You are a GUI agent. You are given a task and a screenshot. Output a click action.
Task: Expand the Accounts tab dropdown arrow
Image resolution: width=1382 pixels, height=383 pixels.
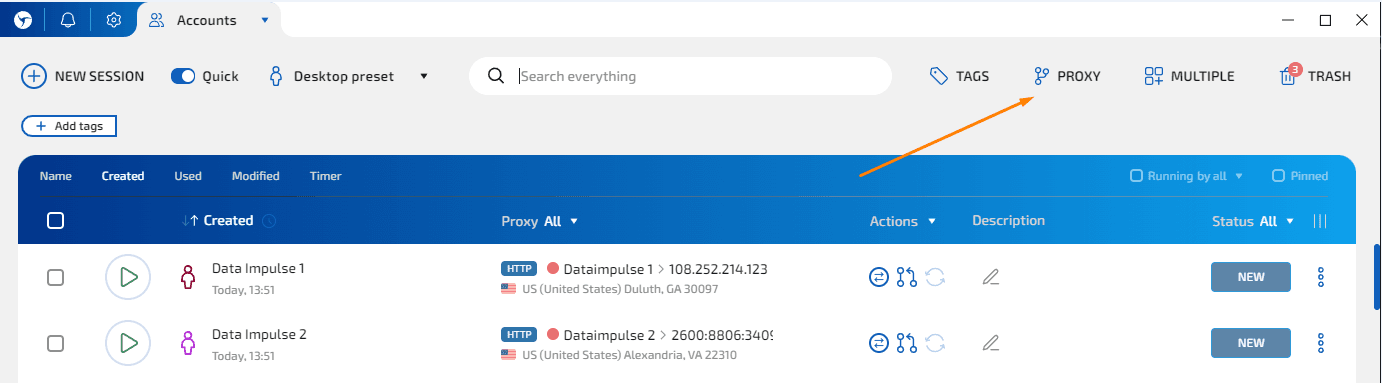pos(264,20)
